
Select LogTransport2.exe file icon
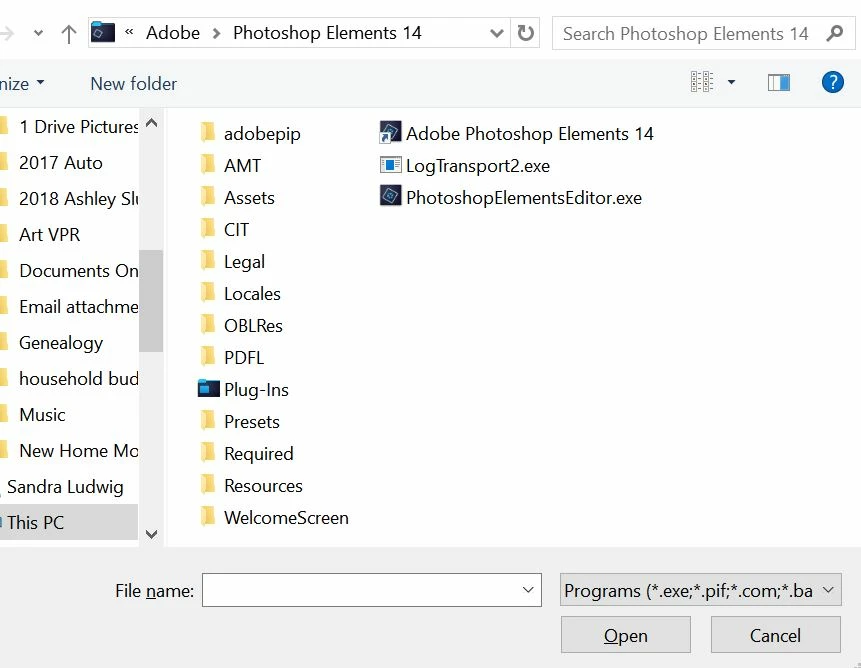(x=390, y=165)
